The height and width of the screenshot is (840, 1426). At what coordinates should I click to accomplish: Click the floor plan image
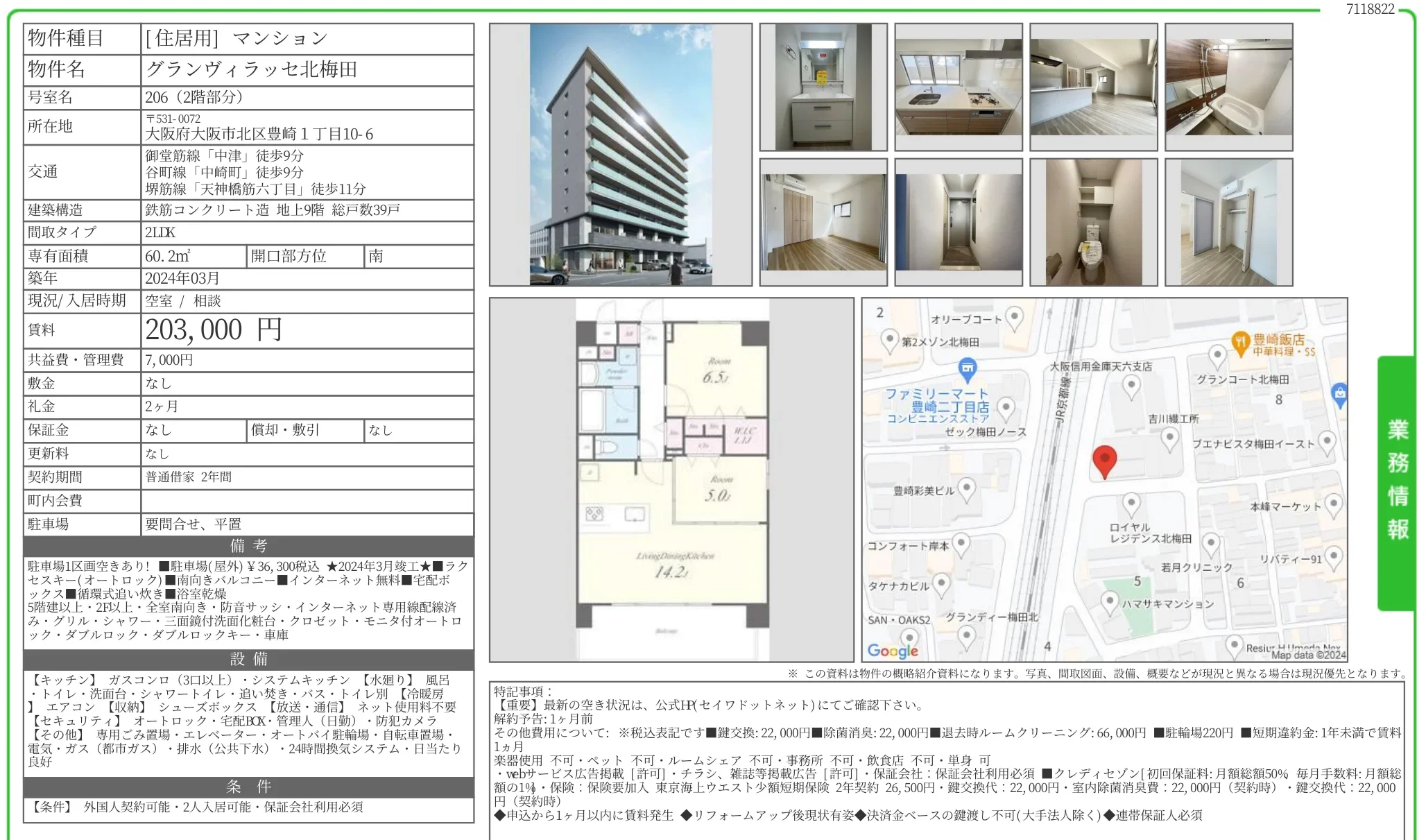click(x=671, y=479)
